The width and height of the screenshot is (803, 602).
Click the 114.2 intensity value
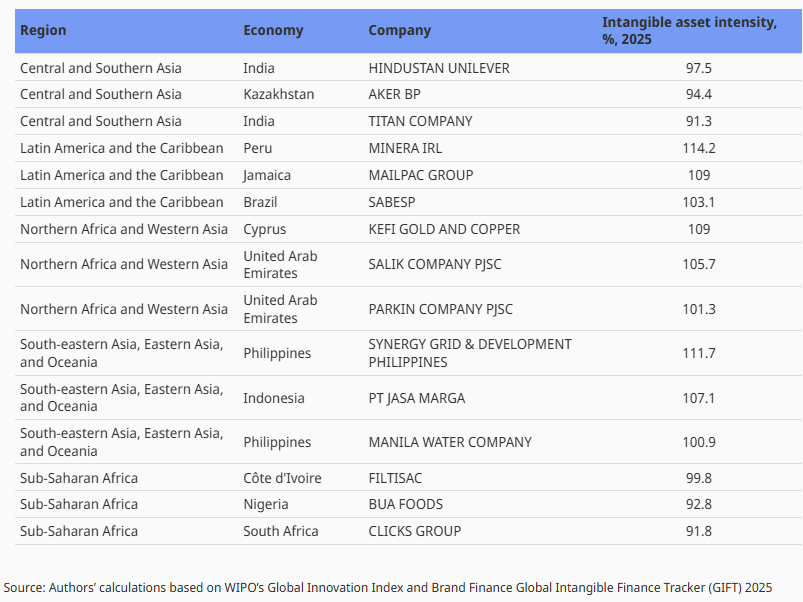pos(699,148)
